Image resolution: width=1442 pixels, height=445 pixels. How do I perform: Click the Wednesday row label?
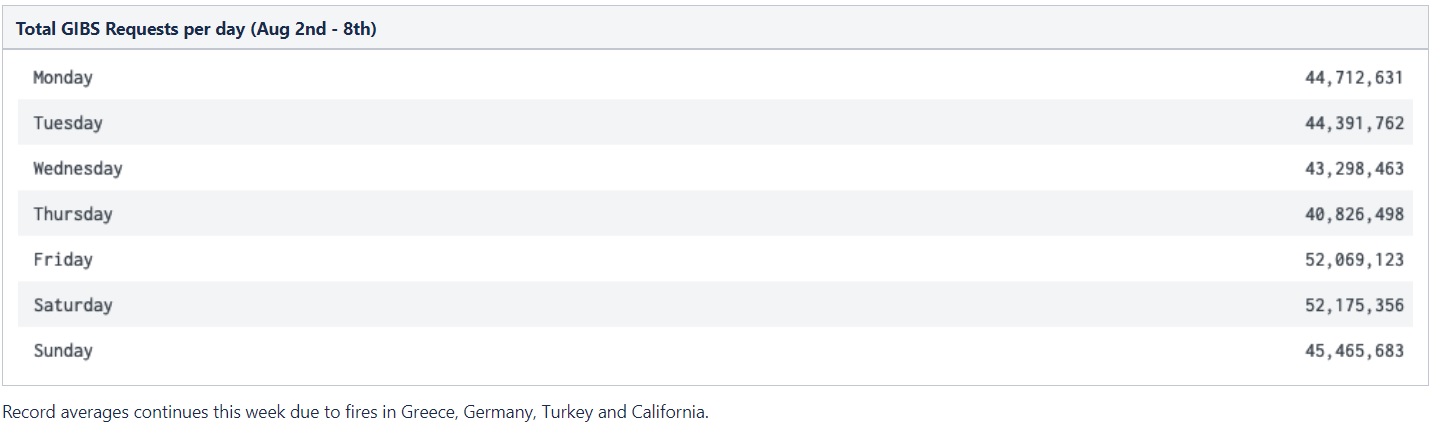(78, 169)
